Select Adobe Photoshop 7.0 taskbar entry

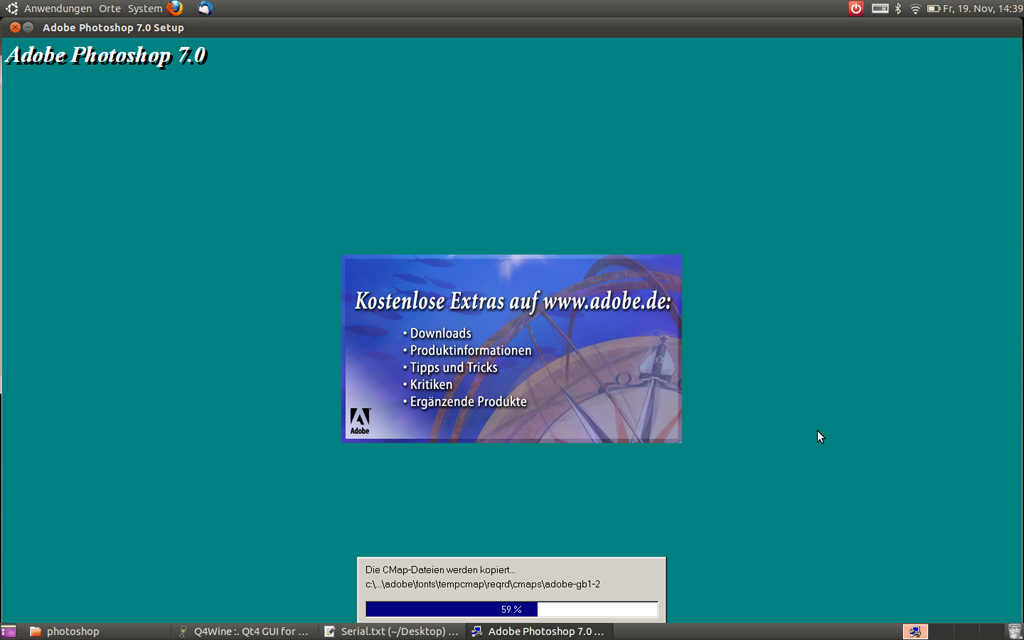[x=538, y=631]
